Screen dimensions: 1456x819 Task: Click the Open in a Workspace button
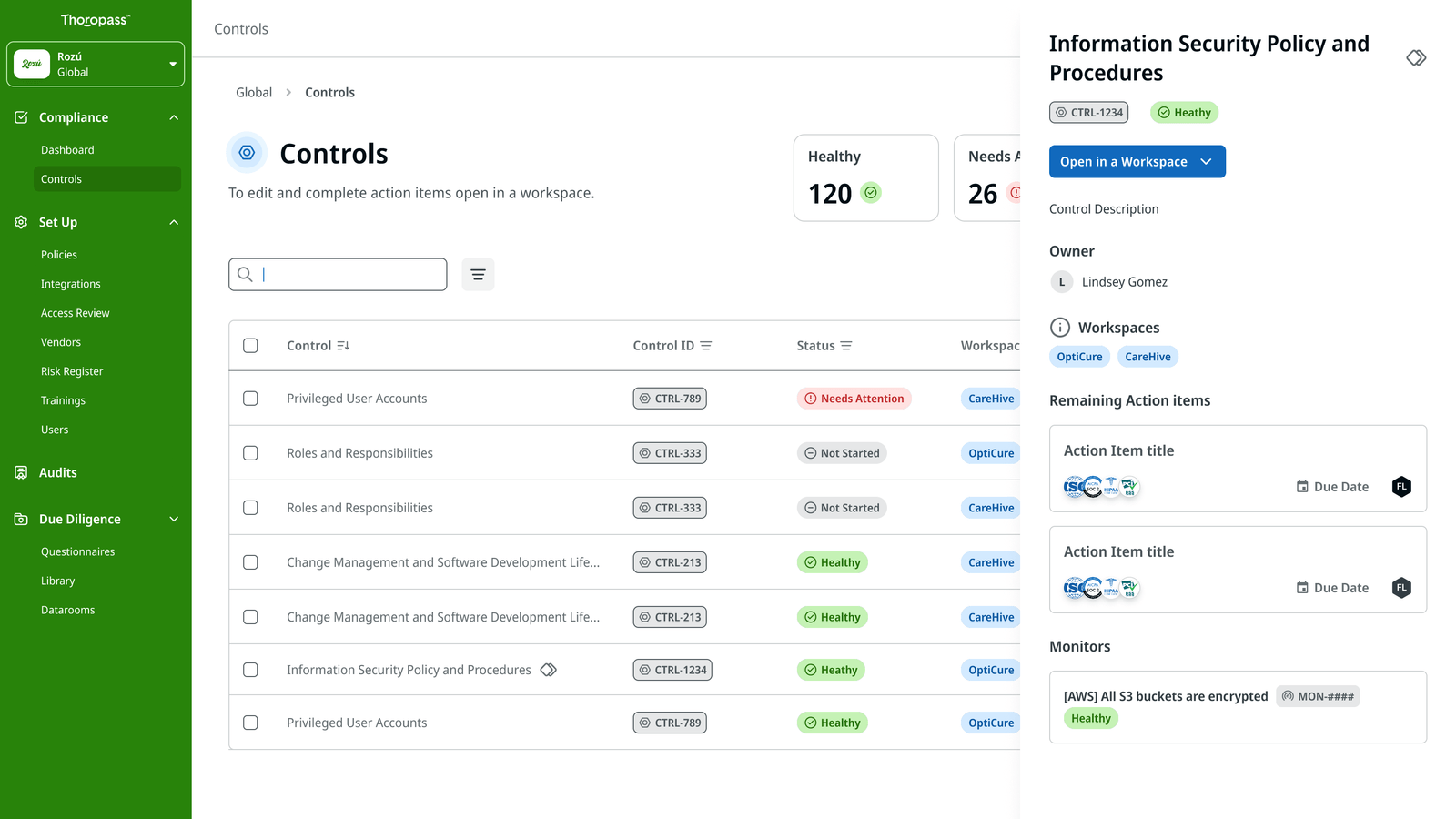1137,161
